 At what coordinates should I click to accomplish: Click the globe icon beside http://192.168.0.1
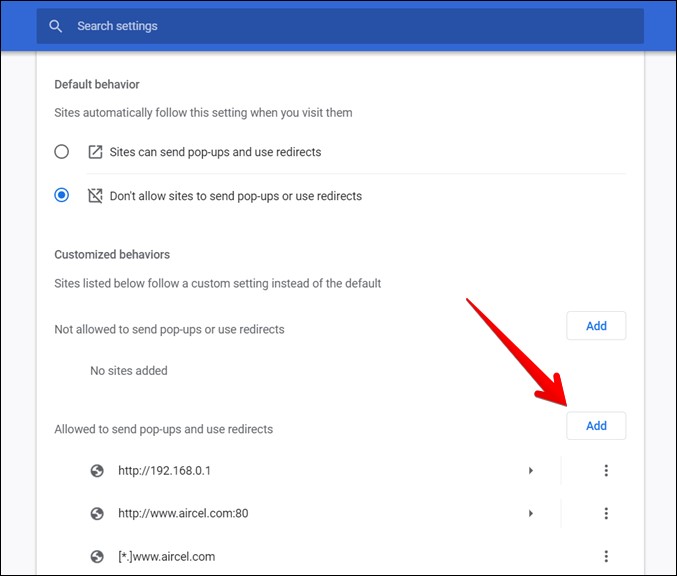97,471
